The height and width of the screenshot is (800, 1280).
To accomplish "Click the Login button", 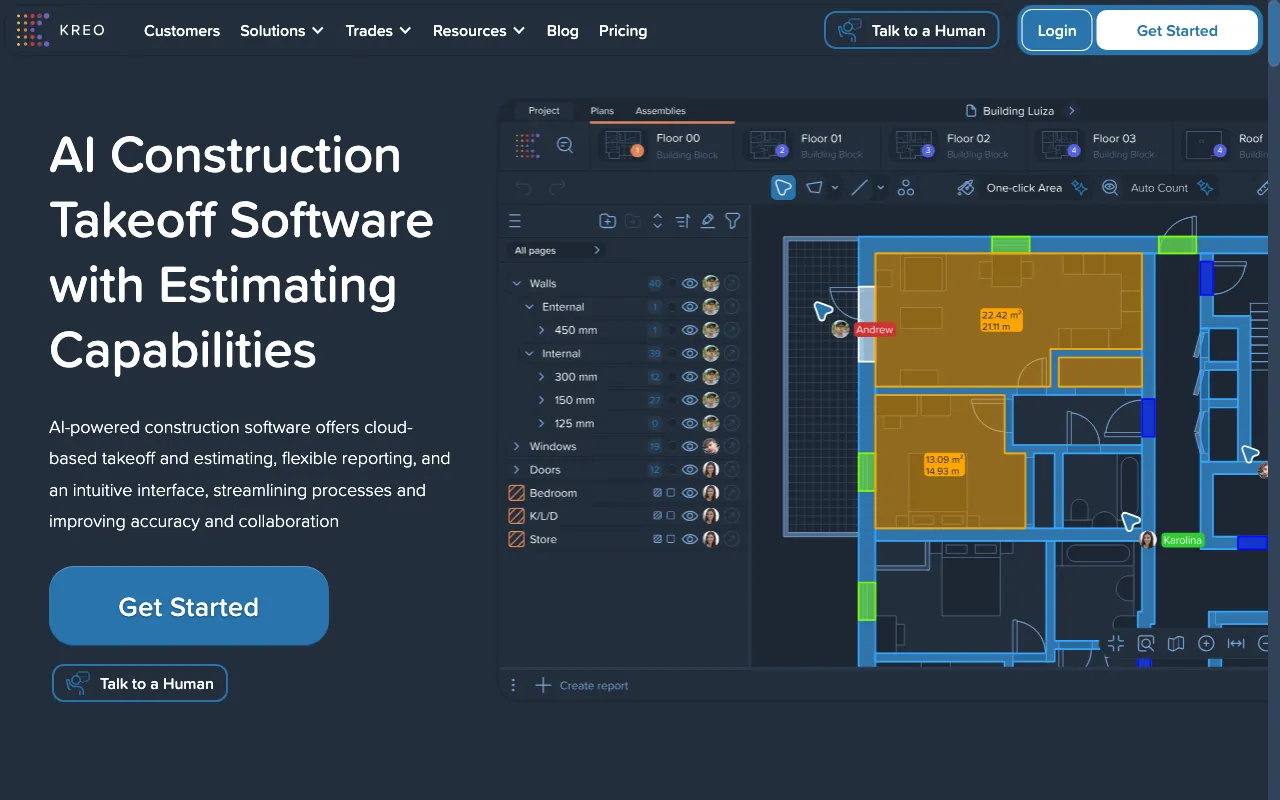I will pos(1057,30).
